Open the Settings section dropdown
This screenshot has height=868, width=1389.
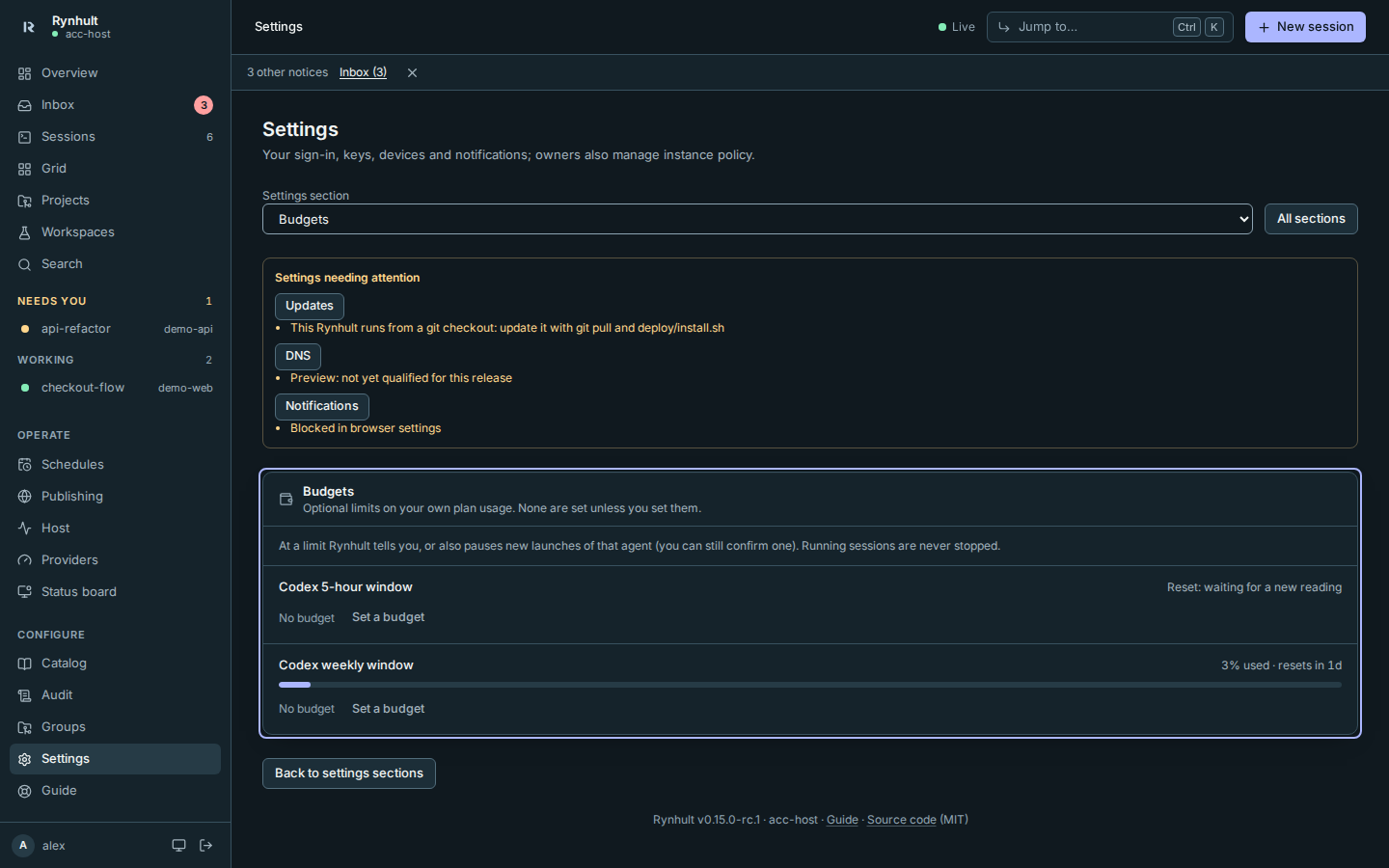click(757, 219)
